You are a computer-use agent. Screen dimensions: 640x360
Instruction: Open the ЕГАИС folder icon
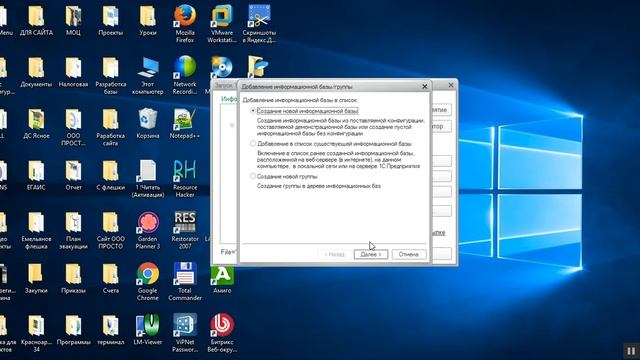[36, 171]
